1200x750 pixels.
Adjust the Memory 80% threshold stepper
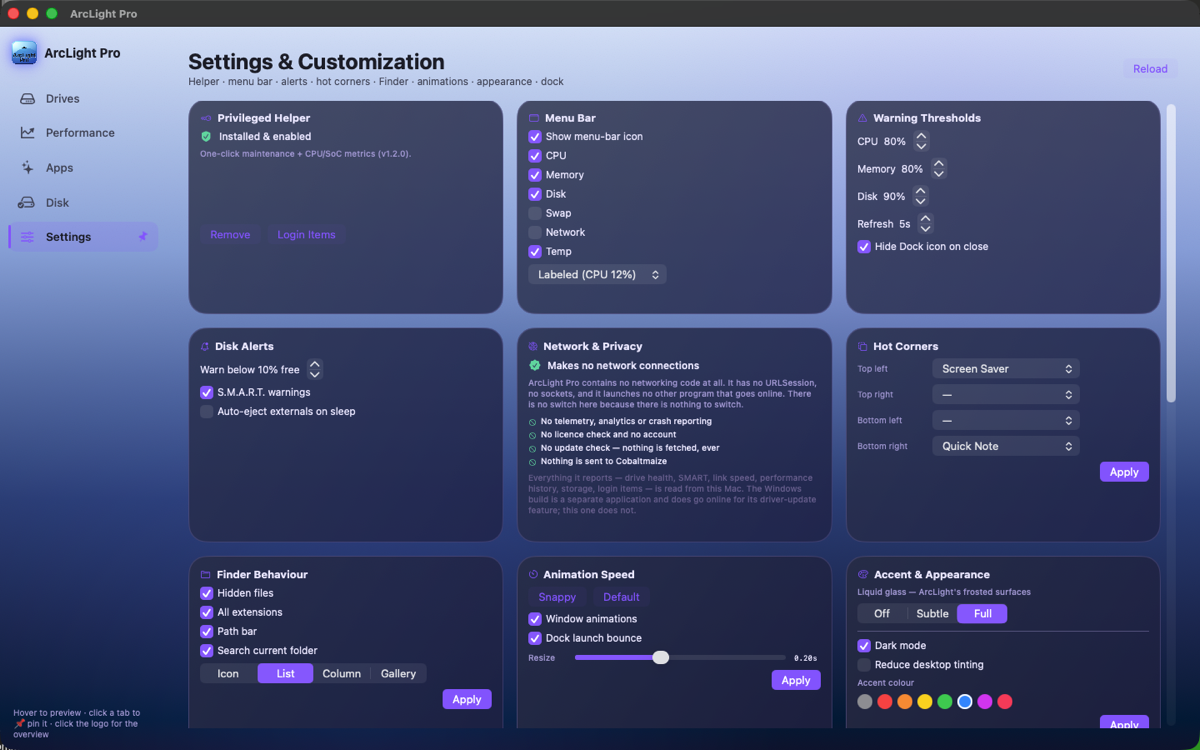(938, 169)
